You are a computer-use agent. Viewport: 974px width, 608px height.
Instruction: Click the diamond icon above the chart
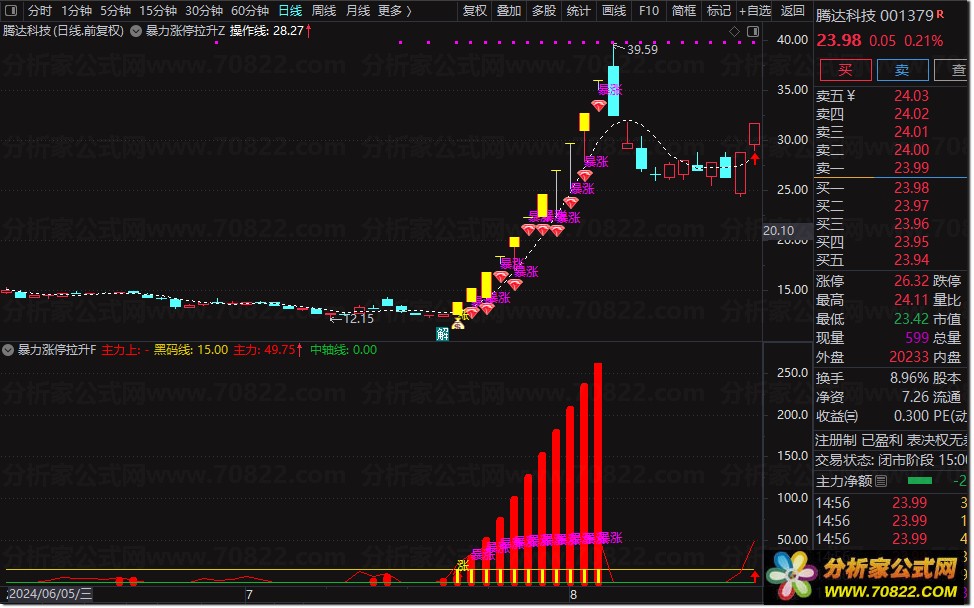point(734,31)
